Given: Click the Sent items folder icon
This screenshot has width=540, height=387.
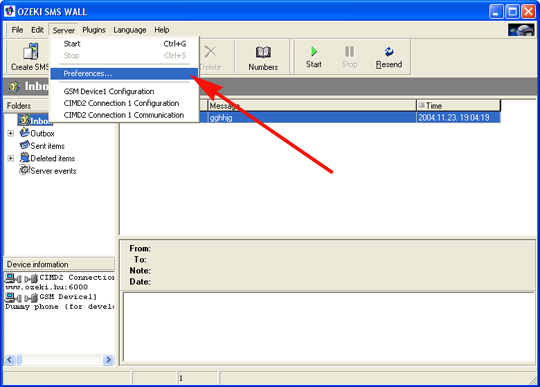Looking at the screenshot, I should [x=24, y=145].
